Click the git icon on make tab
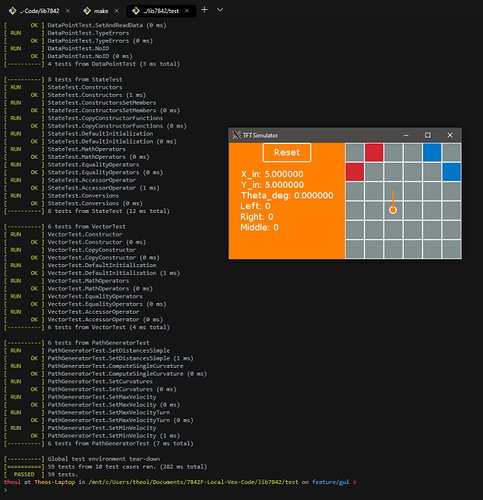This screenshot has width=483, height=500. pos(87,11)
